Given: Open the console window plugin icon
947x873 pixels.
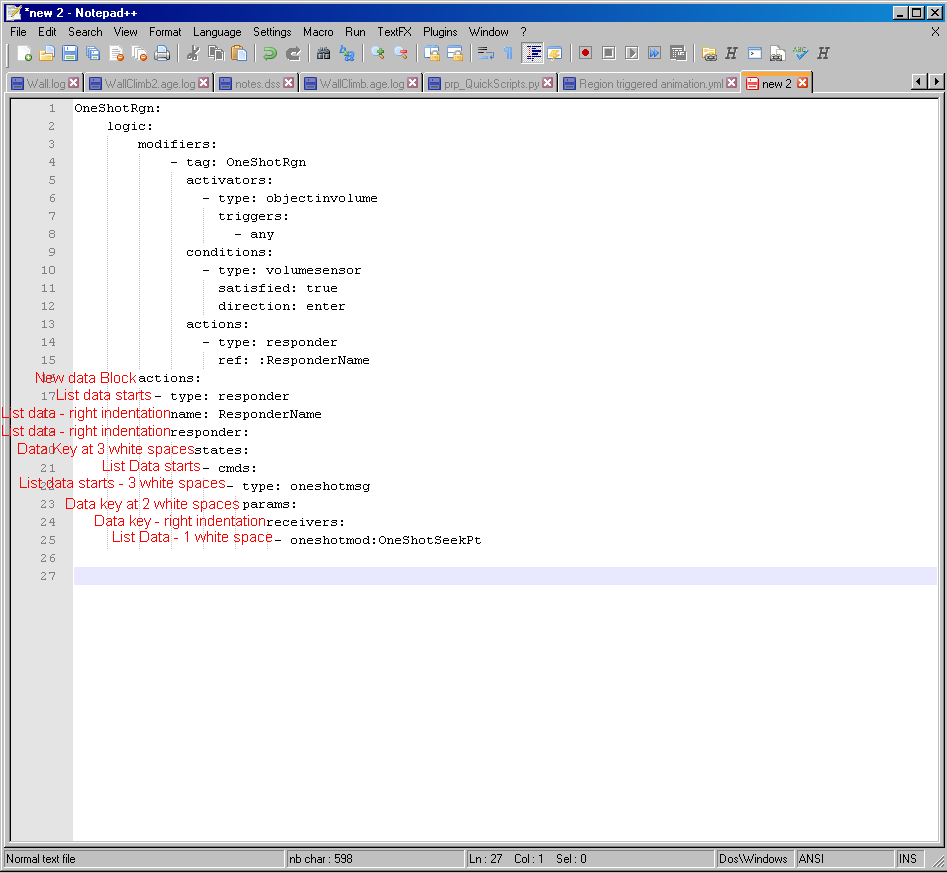Looking at the screenshot, I should click(x=755, y=53).
